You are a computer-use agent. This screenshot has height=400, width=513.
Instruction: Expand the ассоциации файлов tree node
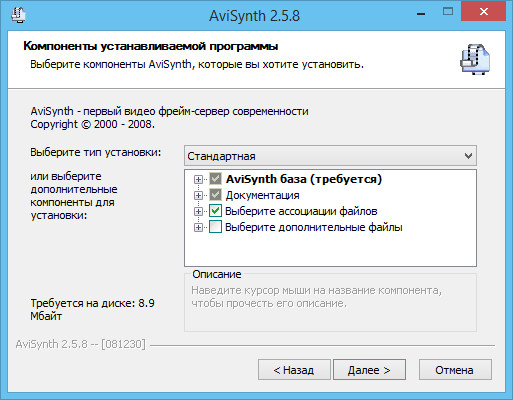pyautogui.click(x=198, y=211)
